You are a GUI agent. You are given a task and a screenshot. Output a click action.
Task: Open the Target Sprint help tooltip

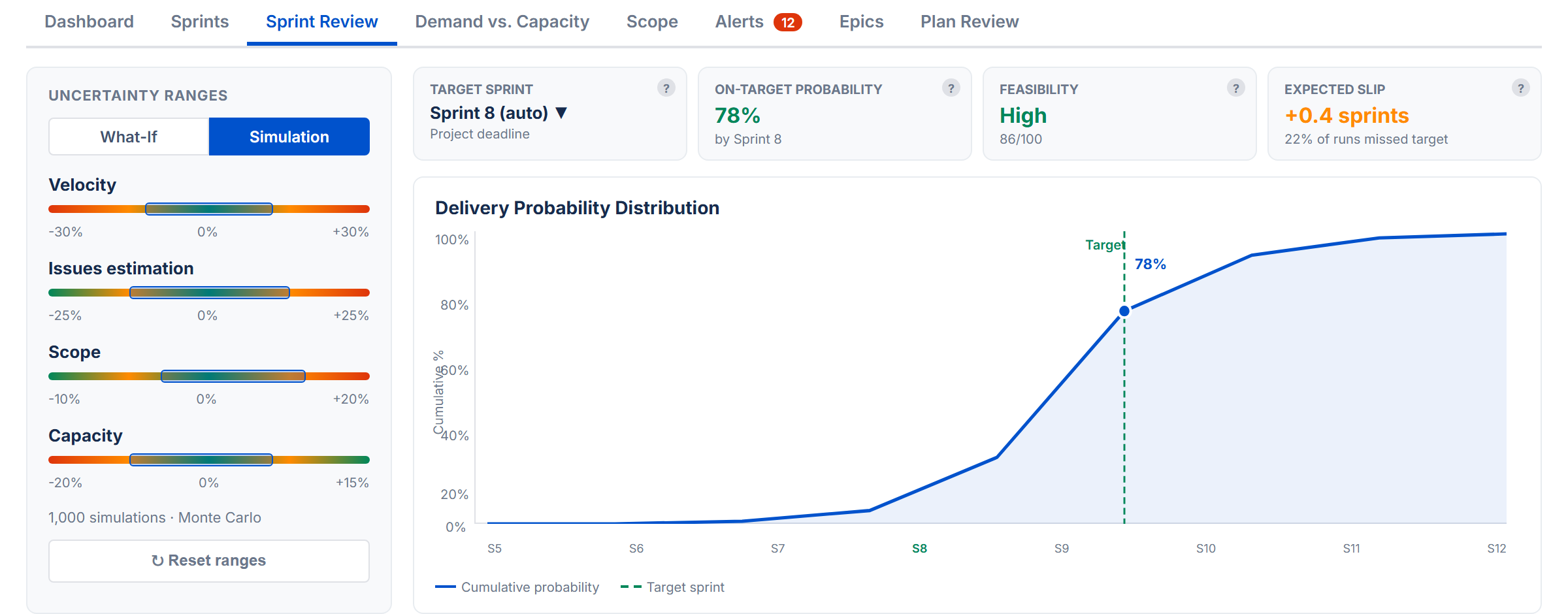click(x=668, y=88)
